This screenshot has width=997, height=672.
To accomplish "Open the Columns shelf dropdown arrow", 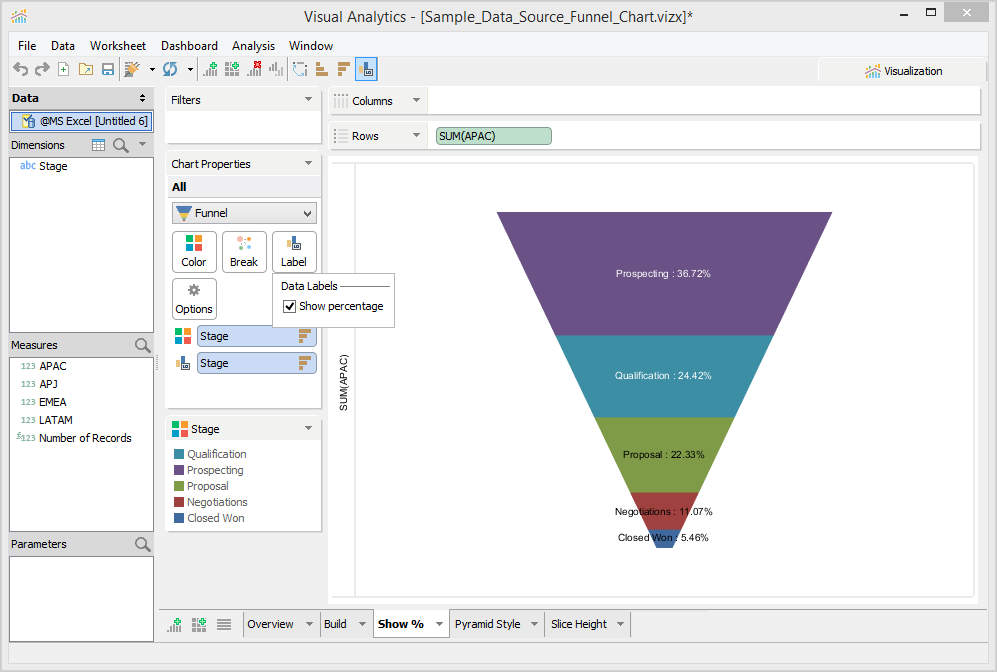I will point(416,100).
